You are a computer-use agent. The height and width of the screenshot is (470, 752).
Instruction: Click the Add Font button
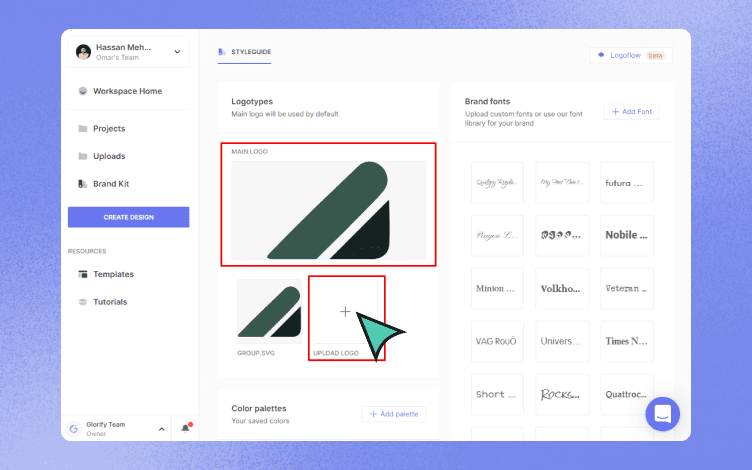coord(631,112)
